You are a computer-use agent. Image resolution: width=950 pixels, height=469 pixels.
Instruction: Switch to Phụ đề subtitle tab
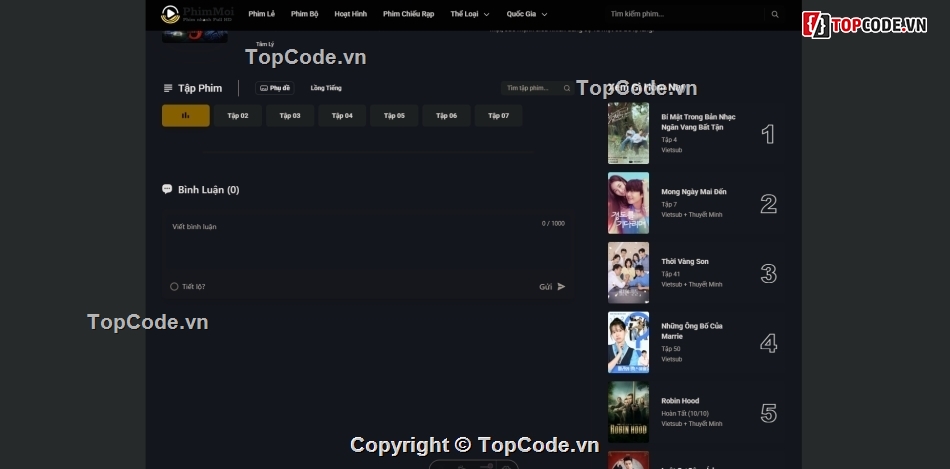pos(274,88)
